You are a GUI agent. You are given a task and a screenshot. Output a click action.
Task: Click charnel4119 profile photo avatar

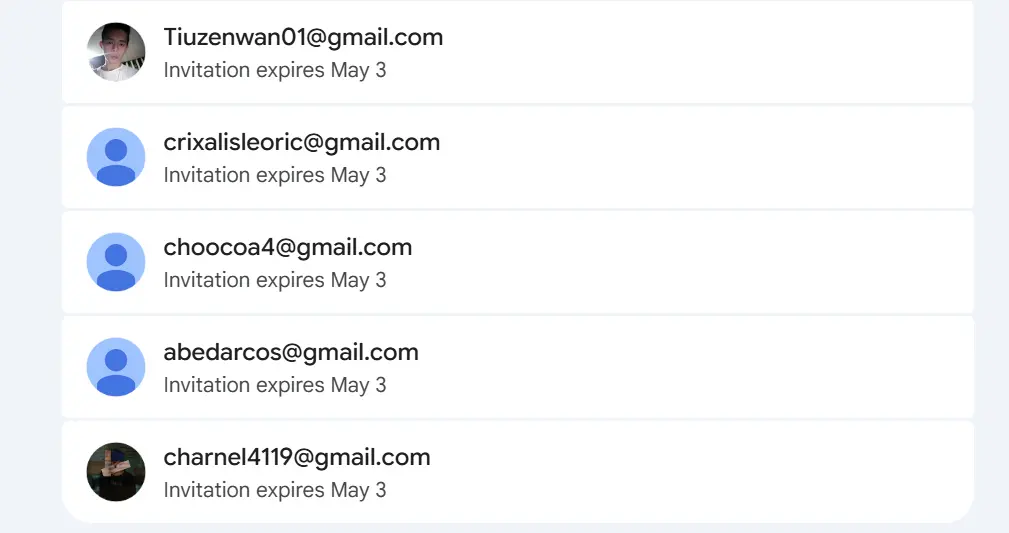pos(116,472)
